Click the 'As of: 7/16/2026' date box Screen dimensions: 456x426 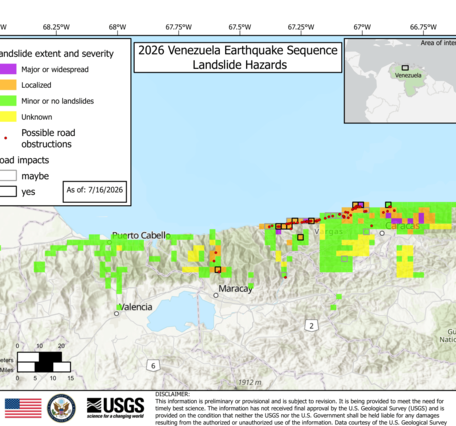point(95,192)
